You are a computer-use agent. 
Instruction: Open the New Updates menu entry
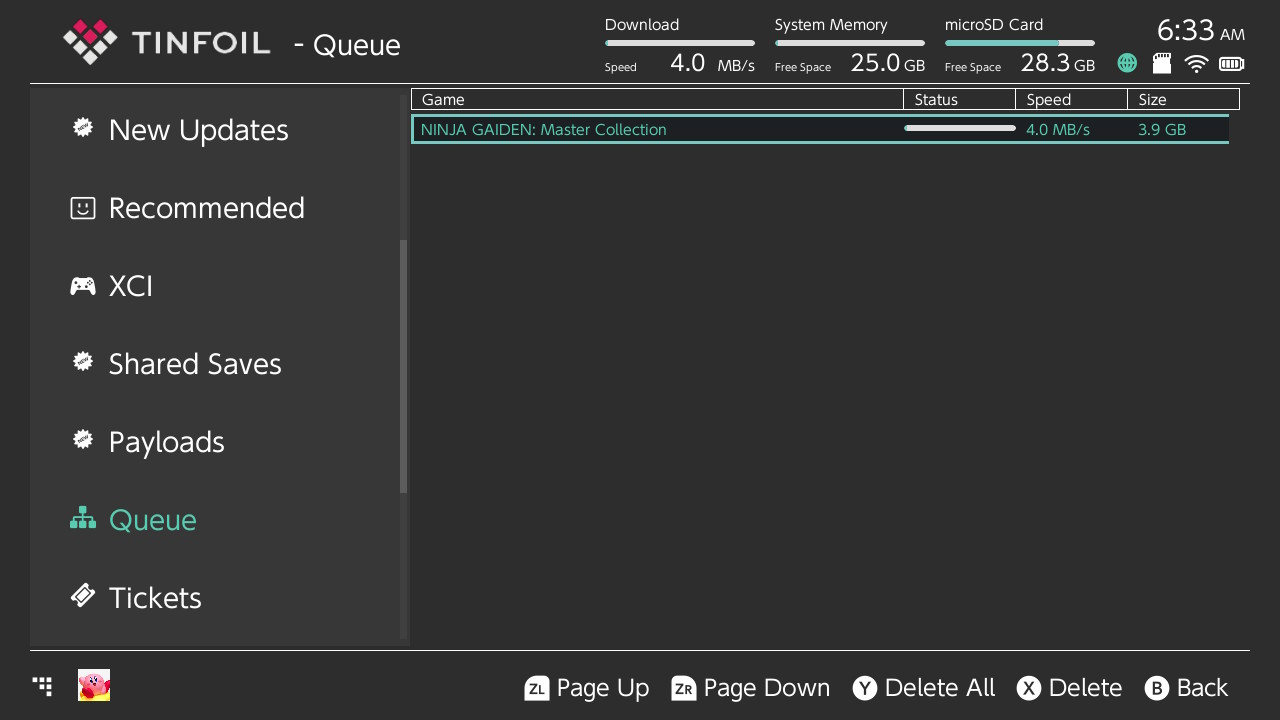215,130
